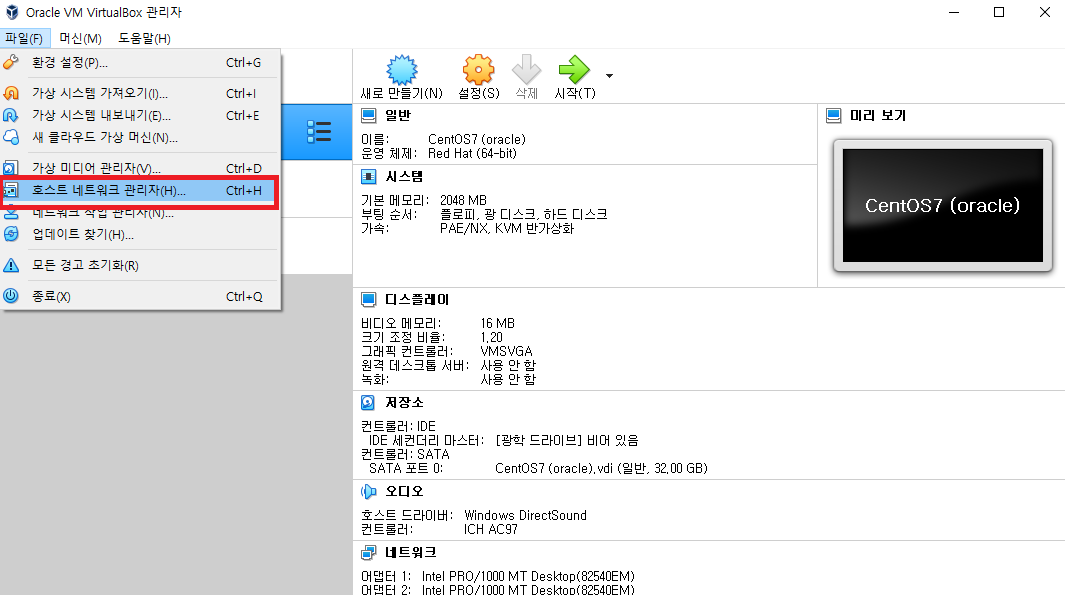
Task: Click the warning triangle icon
Action: [11, 265]
